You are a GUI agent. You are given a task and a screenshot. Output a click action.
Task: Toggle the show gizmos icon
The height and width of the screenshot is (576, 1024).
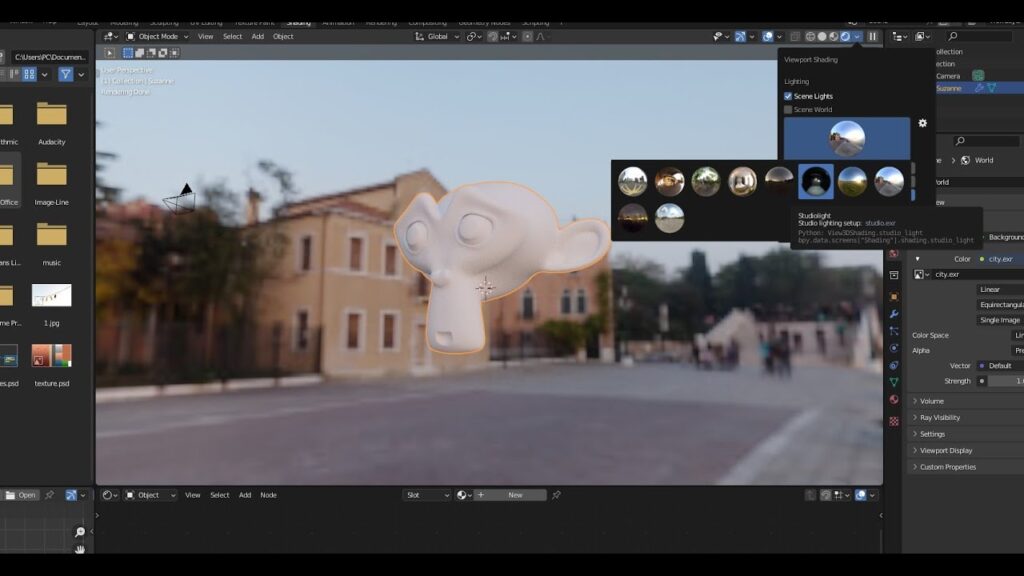[x=740, y=37]
